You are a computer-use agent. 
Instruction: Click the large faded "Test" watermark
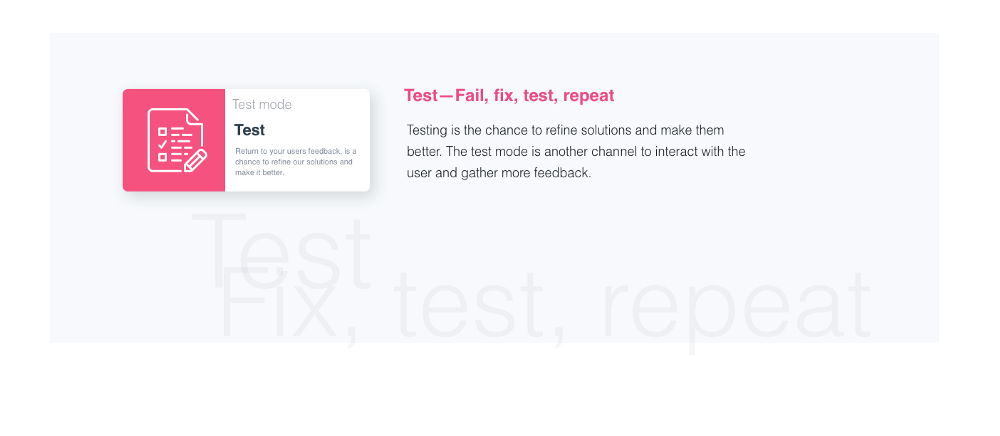[x=281, y=250]
